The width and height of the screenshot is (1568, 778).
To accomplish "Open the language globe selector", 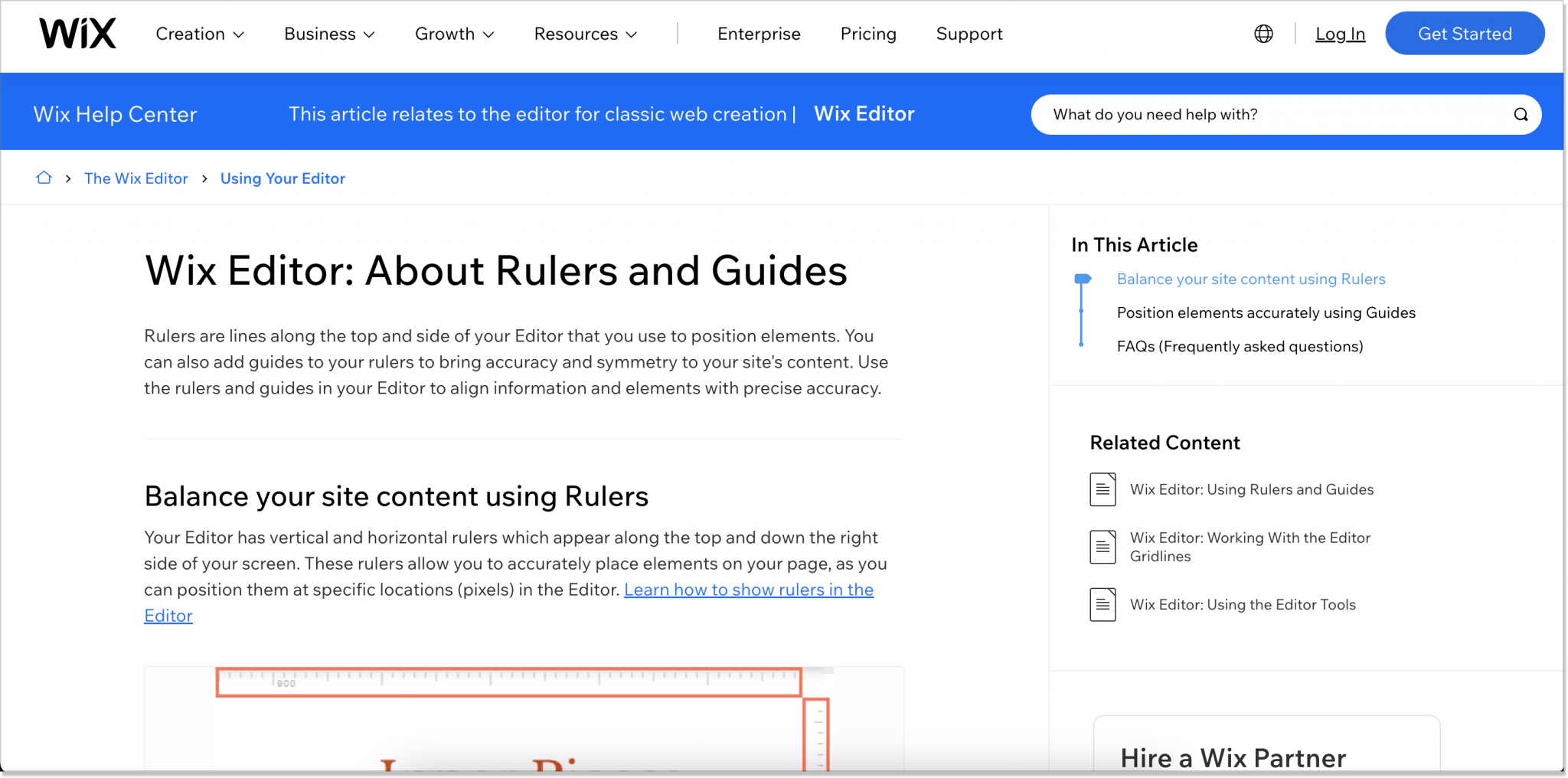I will point(1263,33).
